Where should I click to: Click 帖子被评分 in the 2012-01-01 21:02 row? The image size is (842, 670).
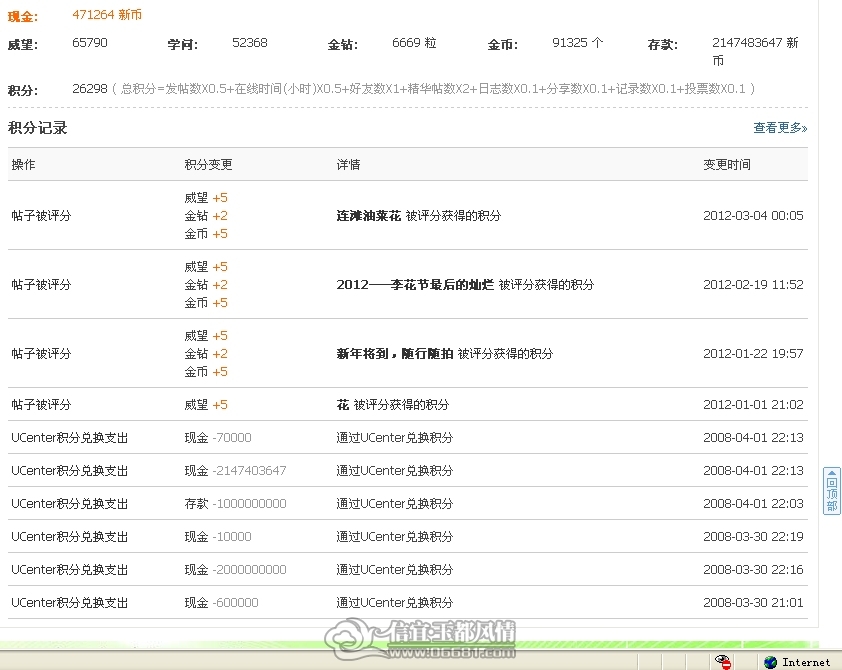[41, 405]
